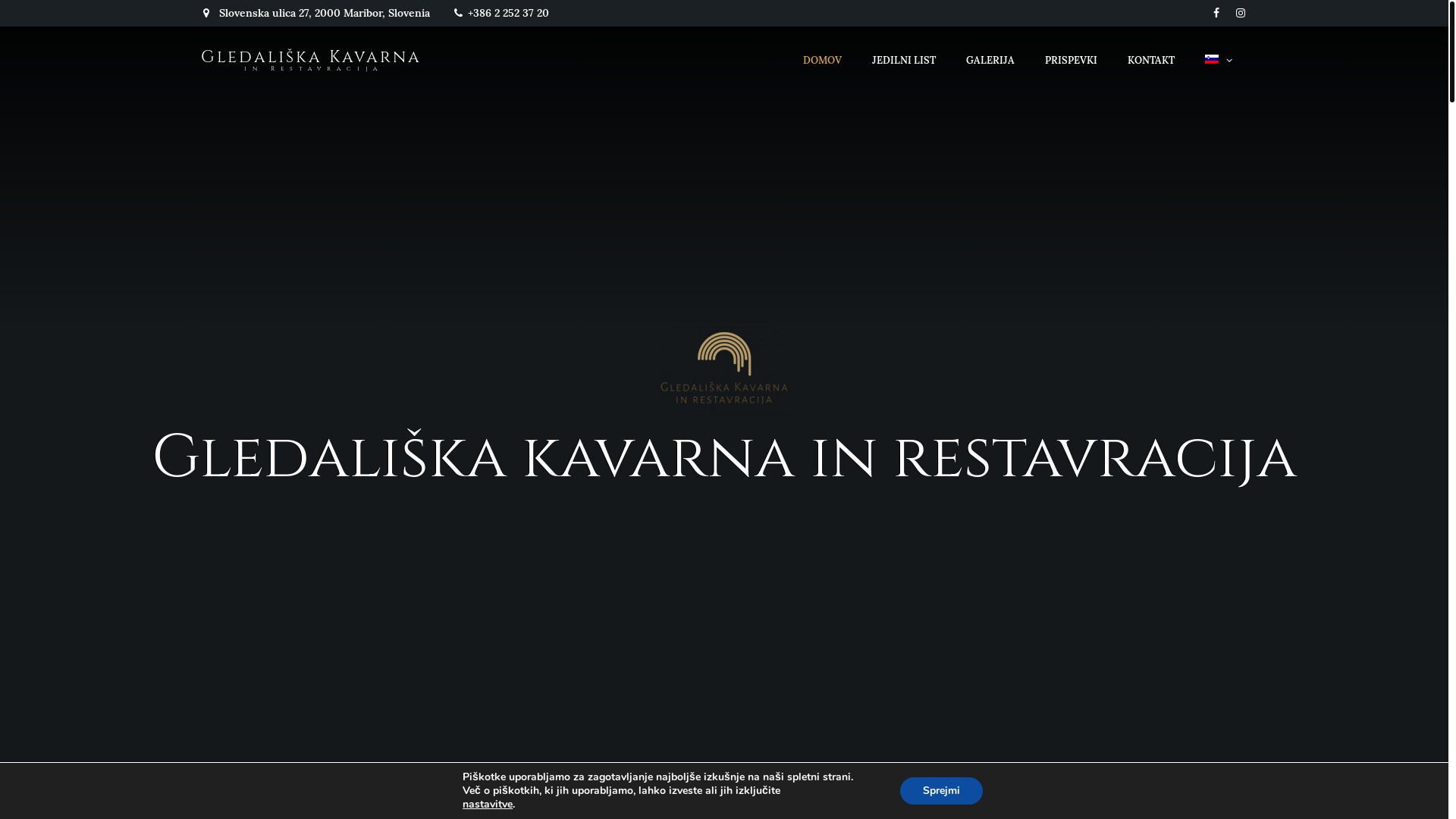
Task: Click the Gledališka Kavarna header logo
Action: coord(310,61)
